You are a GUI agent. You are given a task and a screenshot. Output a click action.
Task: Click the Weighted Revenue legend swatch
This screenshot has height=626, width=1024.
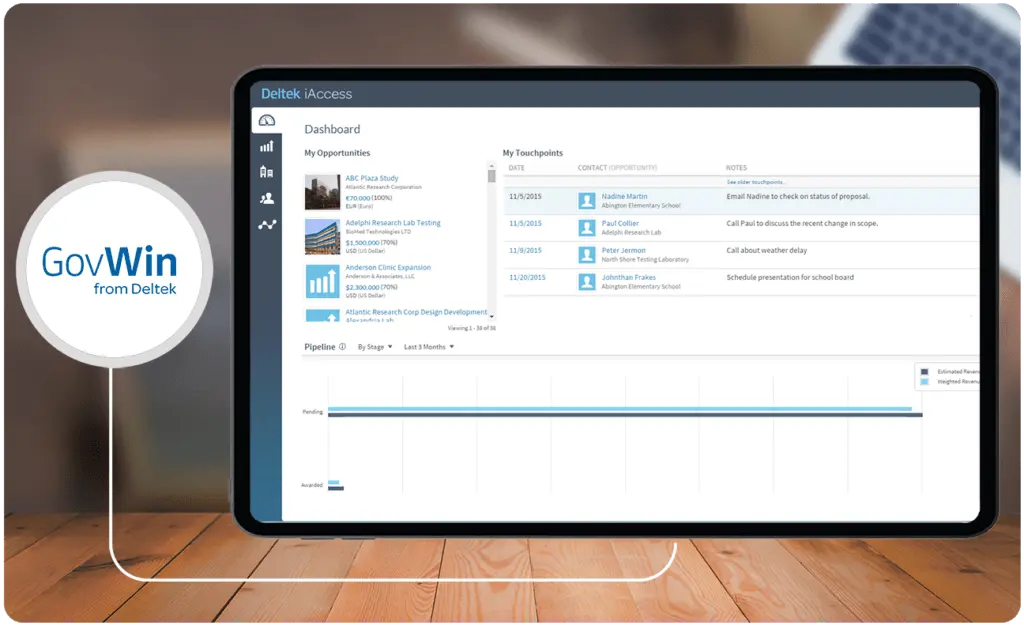(x=924, y=381)
